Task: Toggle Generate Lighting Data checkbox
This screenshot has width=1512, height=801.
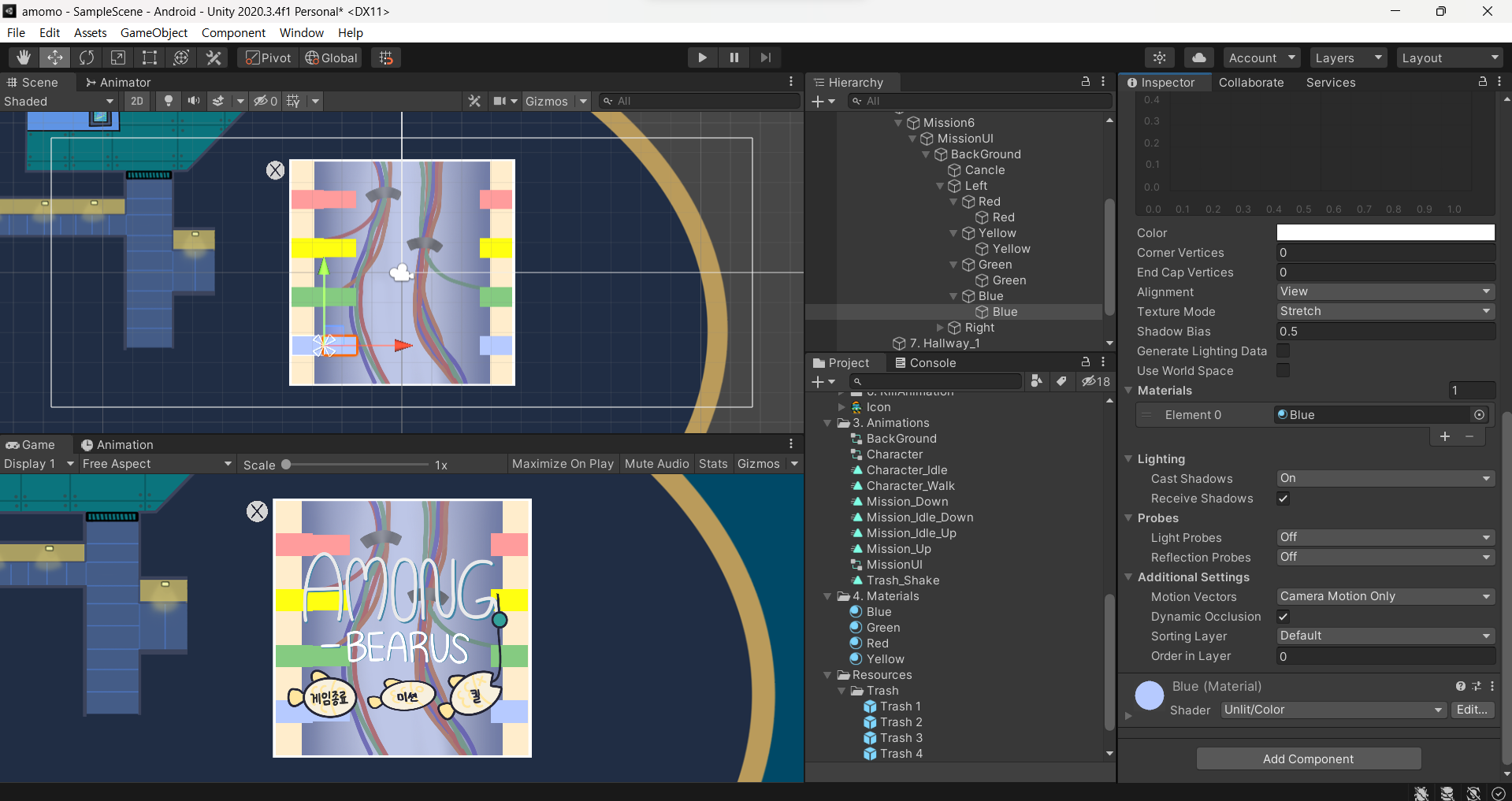Action: 1284,350
